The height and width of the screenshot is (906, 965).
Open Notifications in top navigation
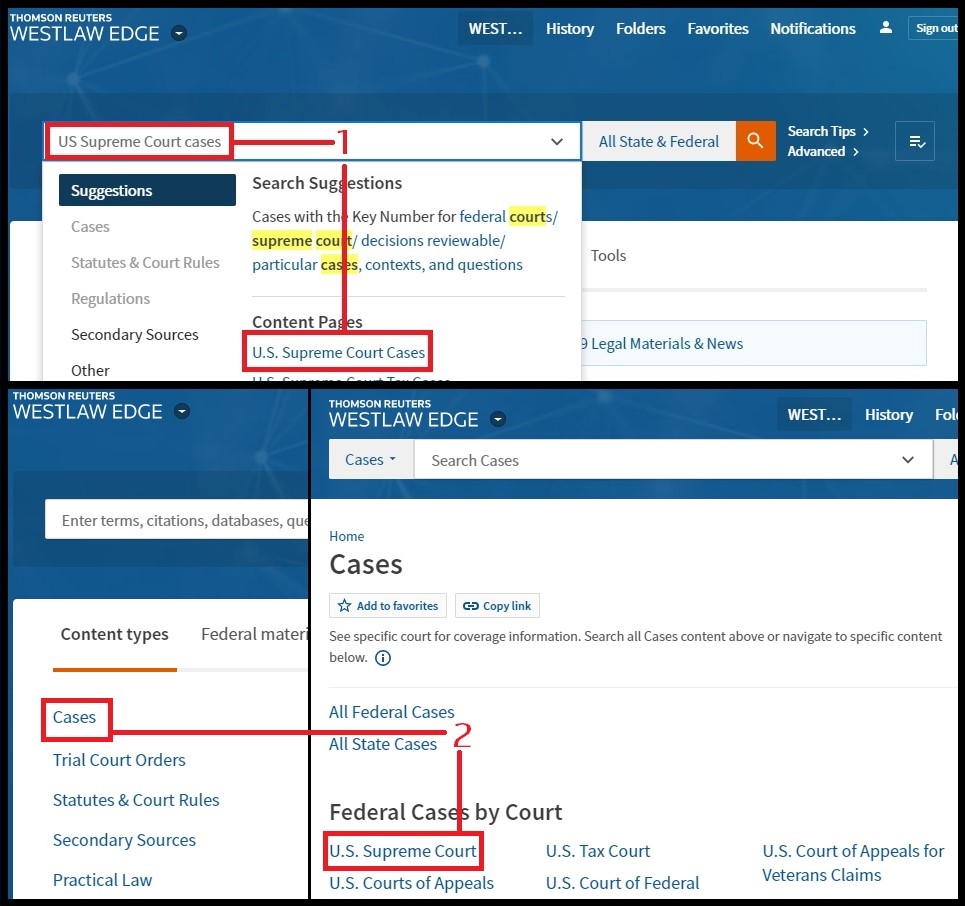[x=813, y=28]
